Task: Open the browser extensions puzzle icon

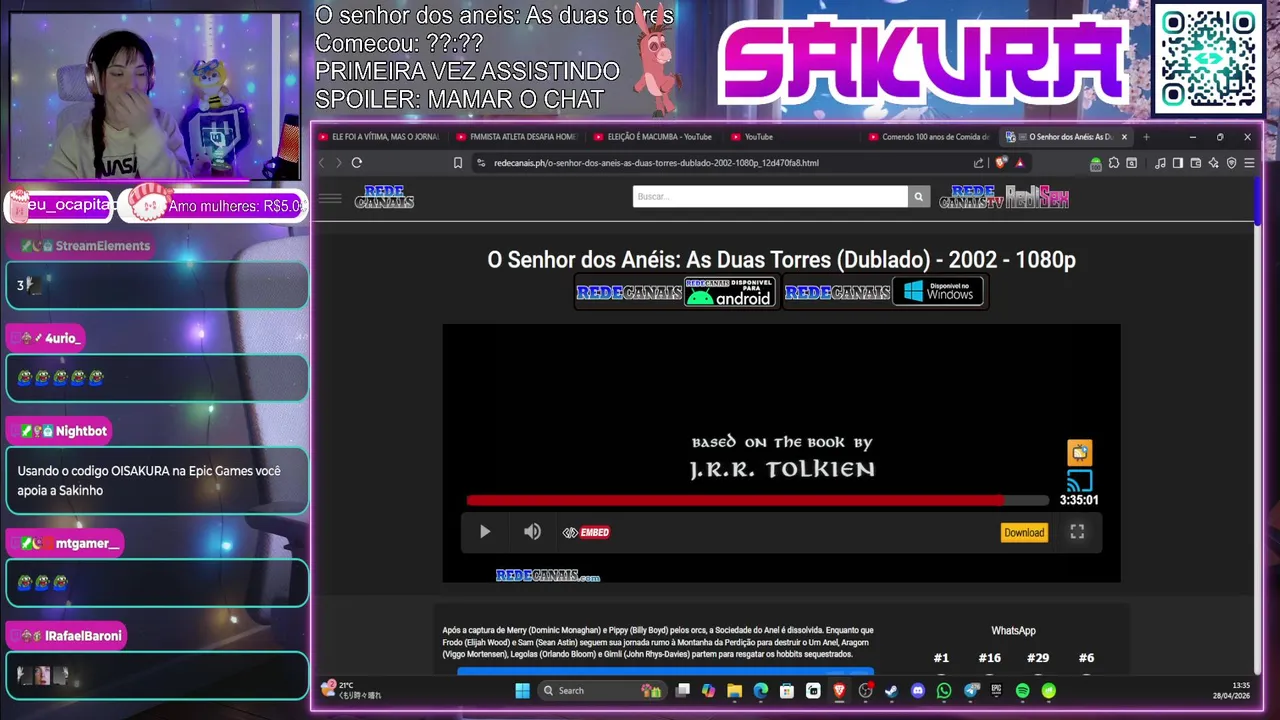Action: pyautogui.click(x=1114, y=163)
